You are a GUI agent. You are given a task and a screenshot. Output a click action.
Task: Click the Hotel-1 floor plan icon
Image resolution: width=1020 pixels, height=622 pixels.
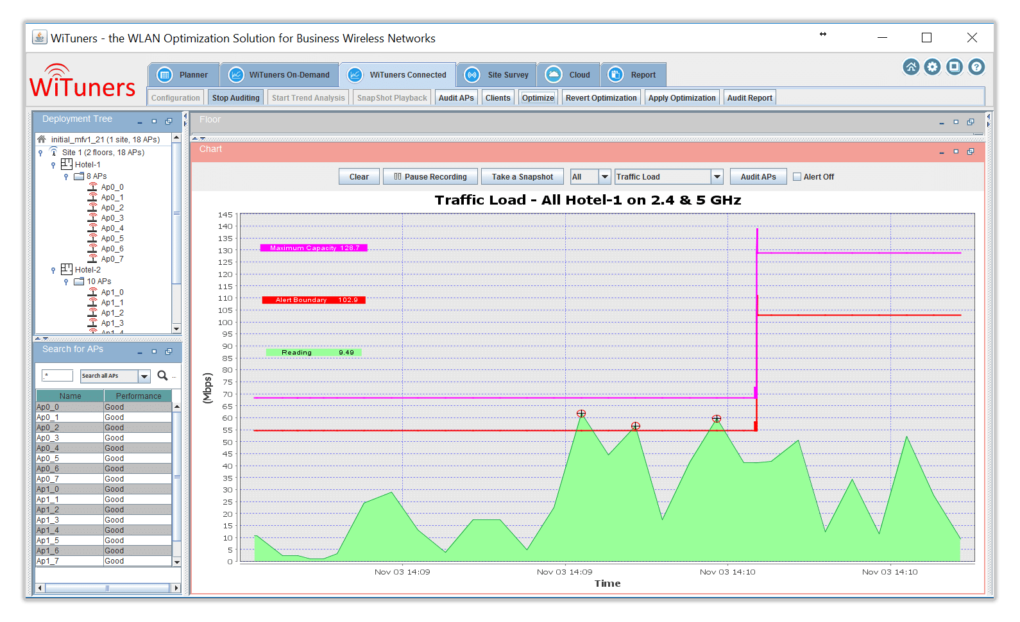tap(66, 164)
